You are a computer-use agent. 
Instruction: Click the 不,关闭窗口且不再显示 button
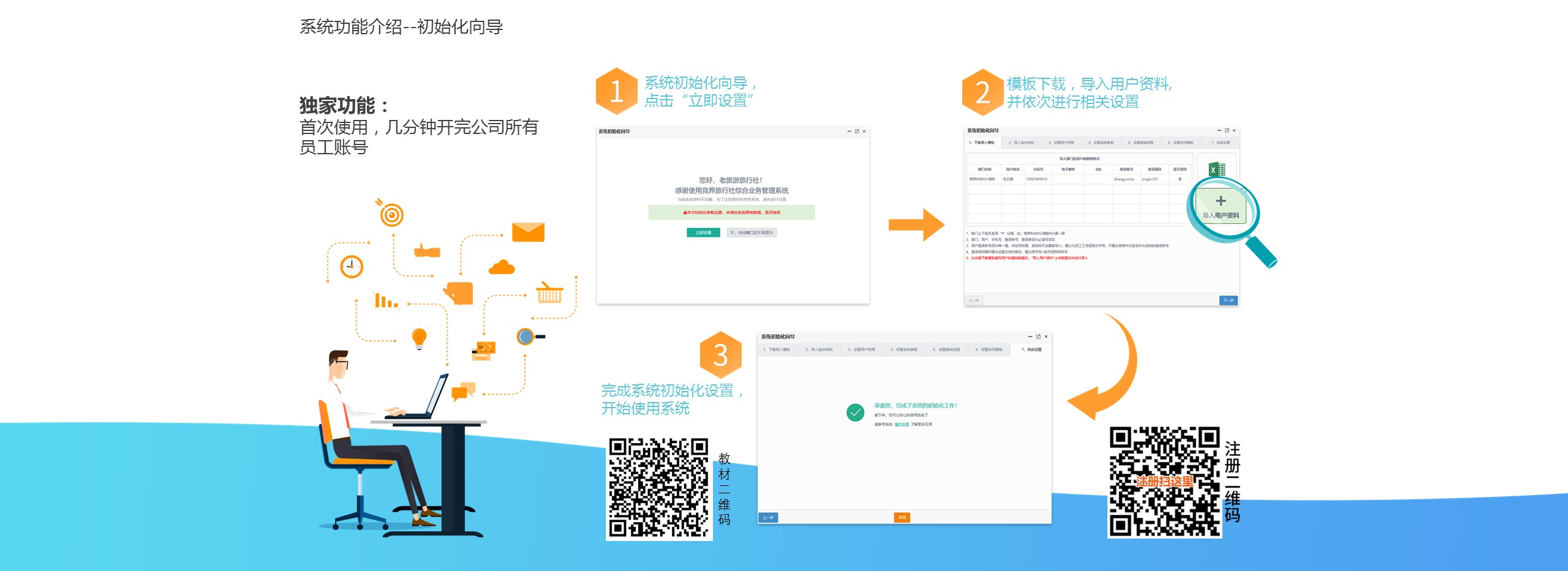point(752,233)
